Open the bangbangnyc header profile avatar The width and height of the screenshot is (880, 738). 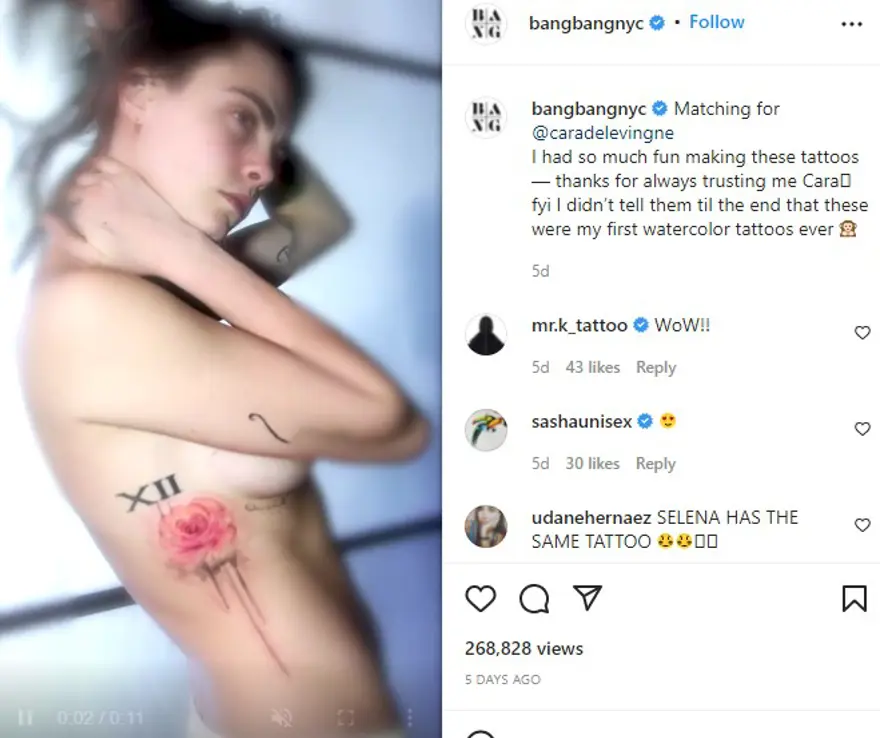click(x=486, y=23)
